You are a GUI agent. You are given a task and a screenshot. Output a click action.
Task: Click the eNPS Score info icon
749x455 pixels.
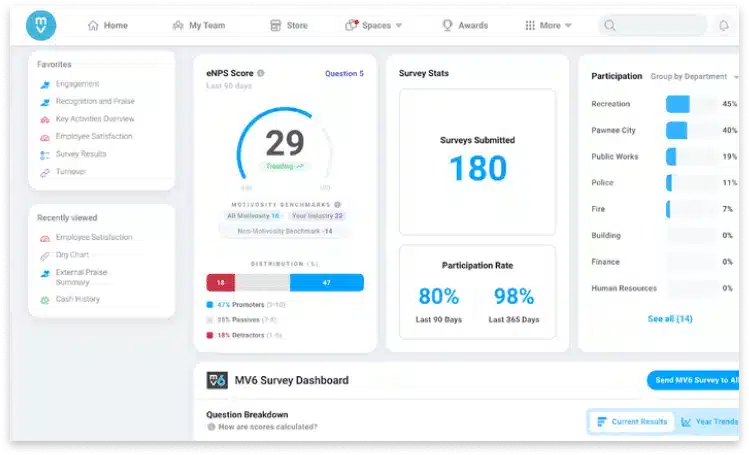[261, 73]
